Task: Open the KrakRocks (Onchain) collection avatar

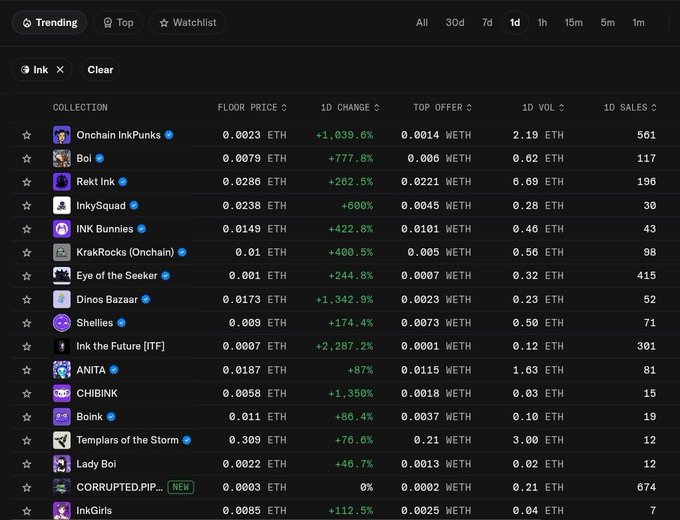Action: [x=62, y=252]
